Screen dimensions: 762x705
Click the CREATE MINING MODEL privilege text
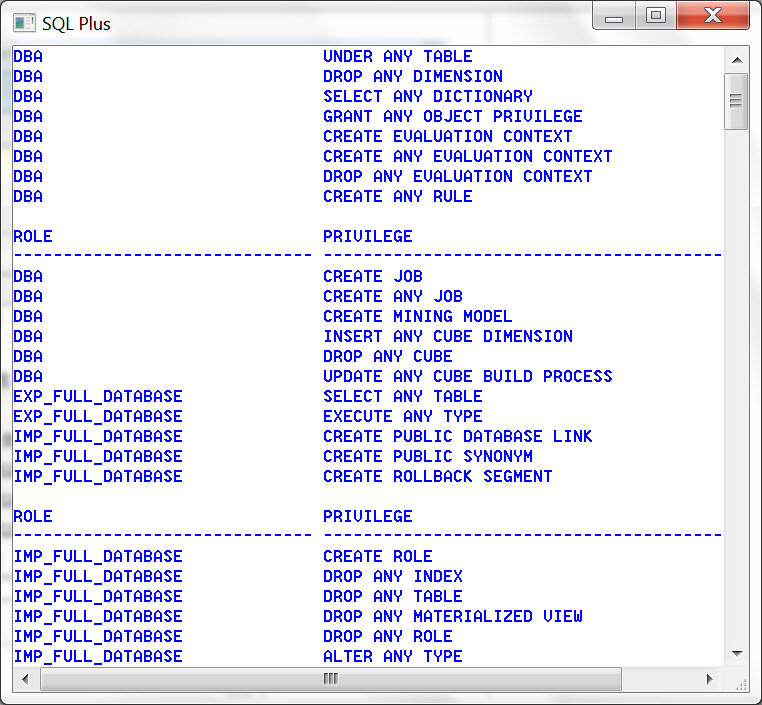tap(417, 316)
